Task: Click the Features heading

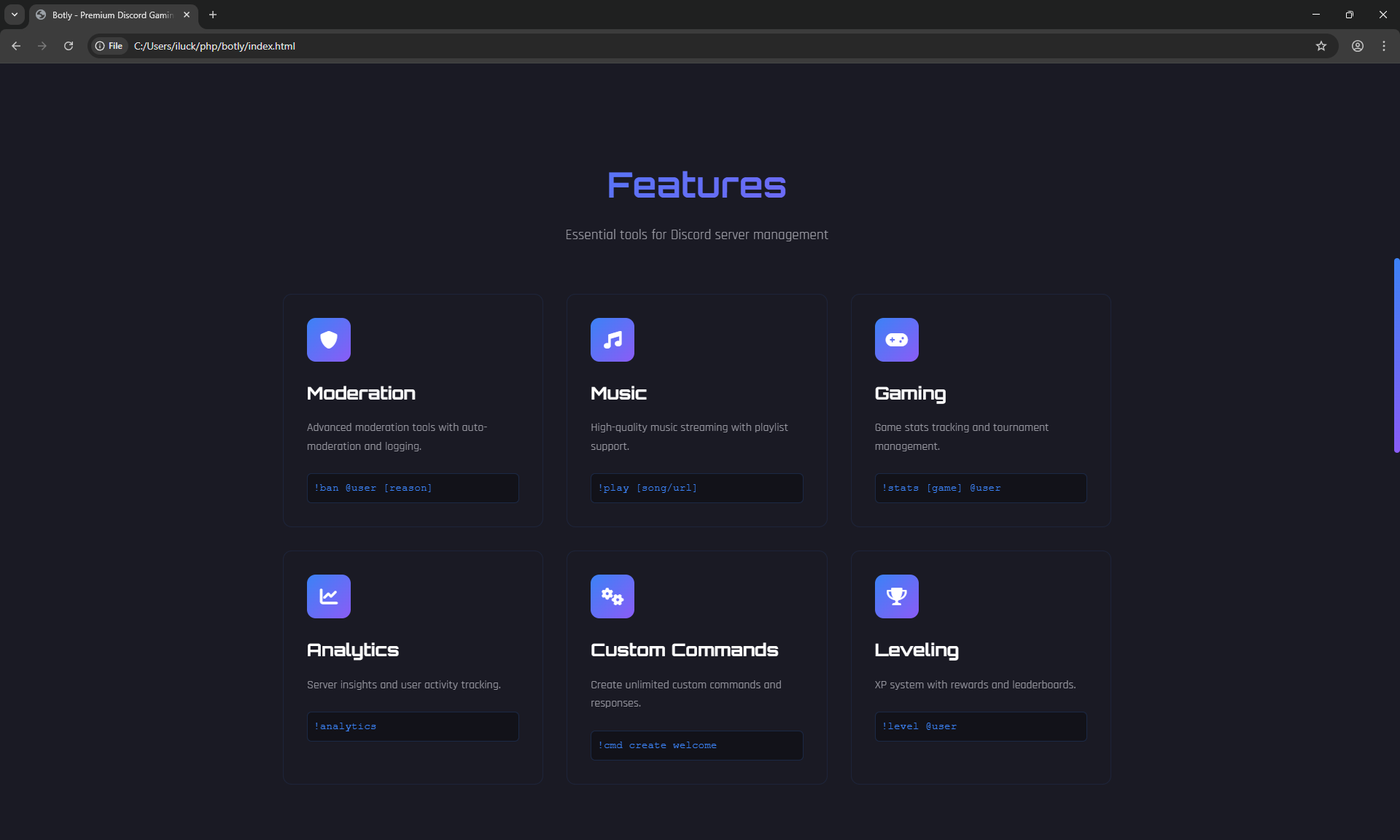Action: [x=696, y=185]
